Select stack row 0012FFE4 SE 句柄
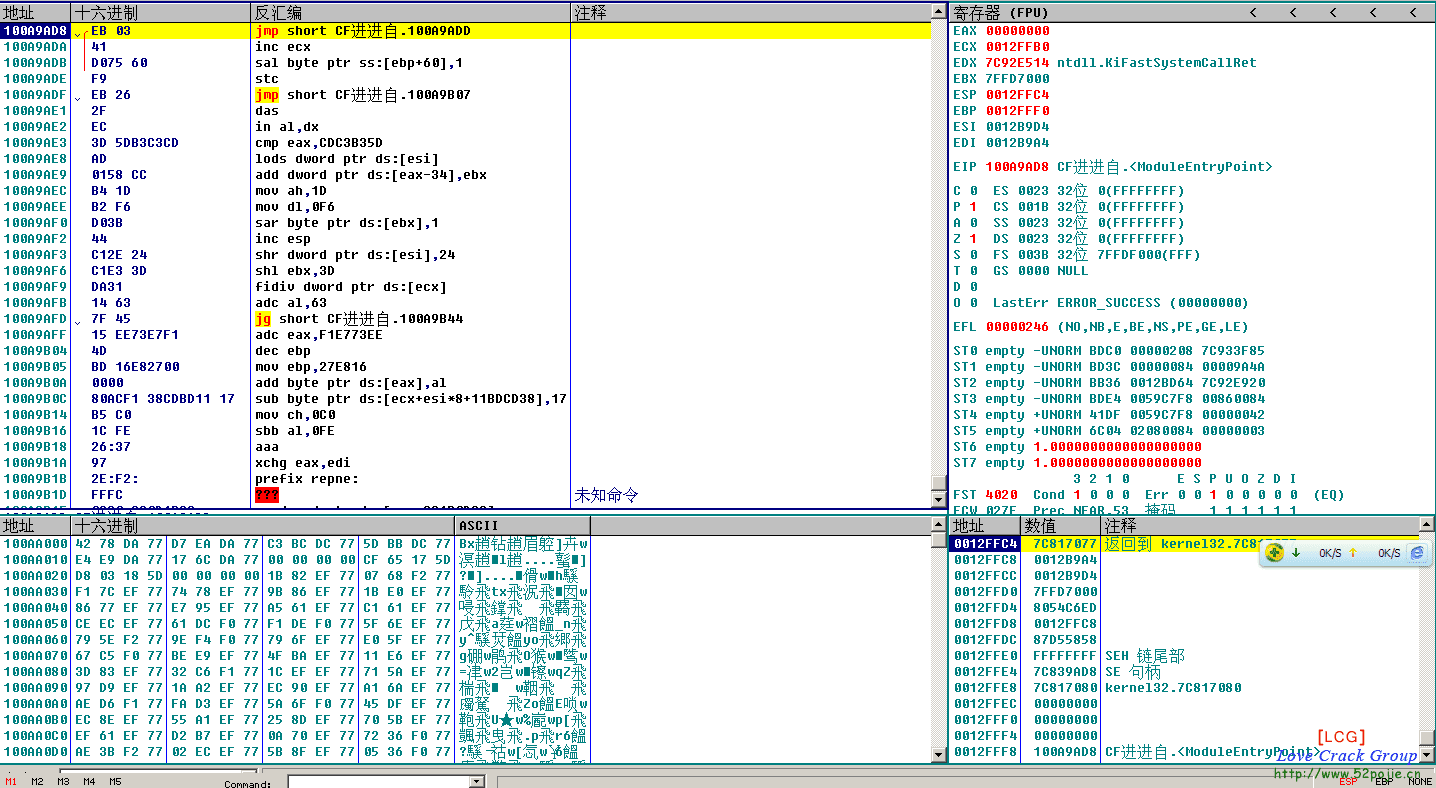 coord(1183,672)
